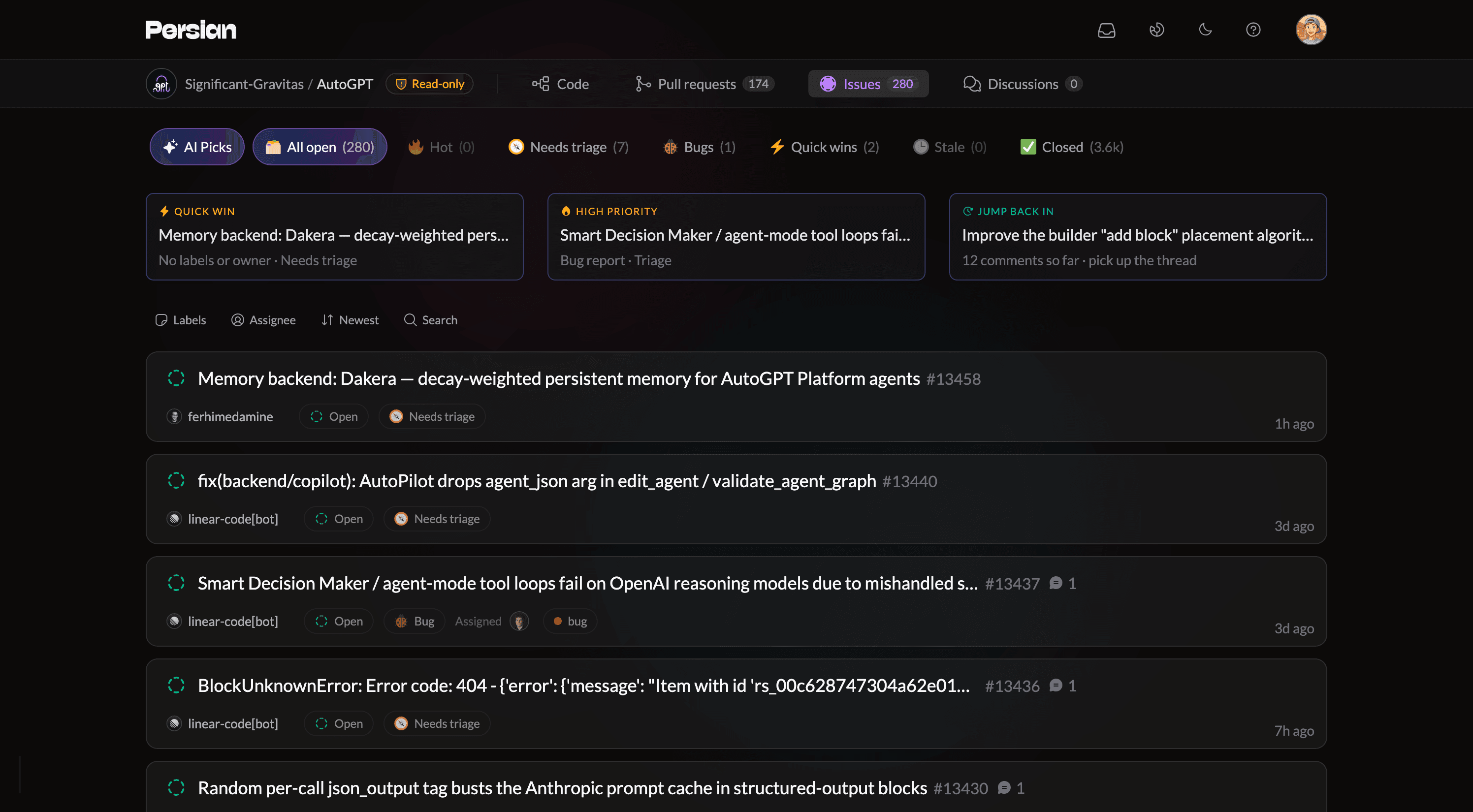
Task: Click Needs triage badge on issue #13440
Action: (x=438, y=519)
